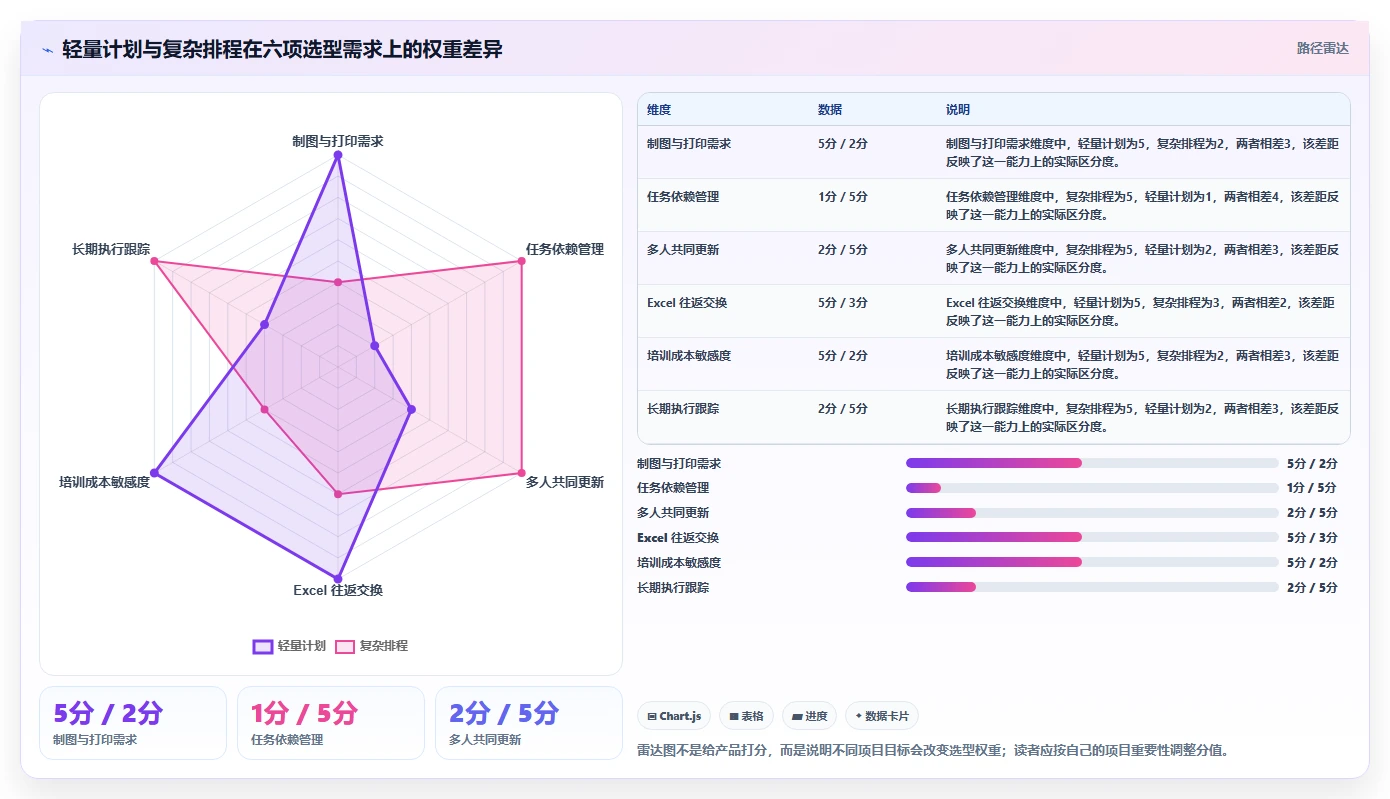This screenshot has height=799, width=1390.
Task: Click the radar axis label 多人共同更新
Action: point(565,482)
